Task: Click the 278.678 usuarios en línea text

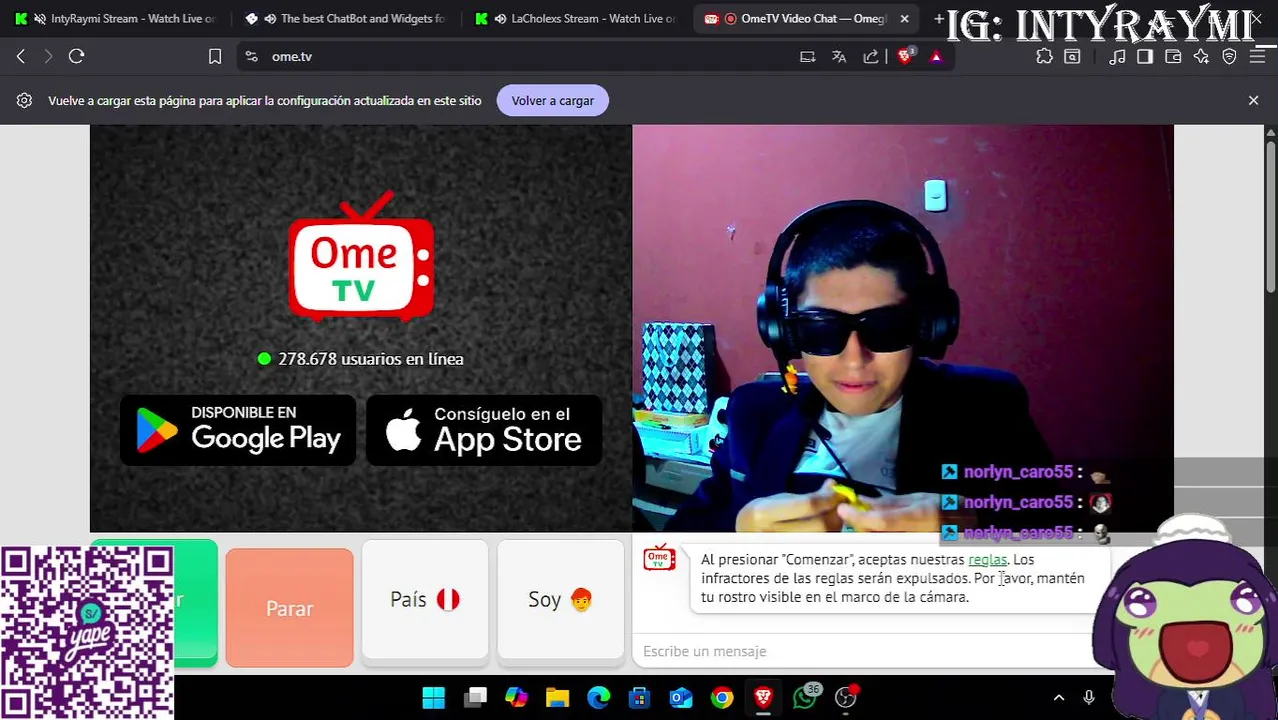Action: pos(370,359)
